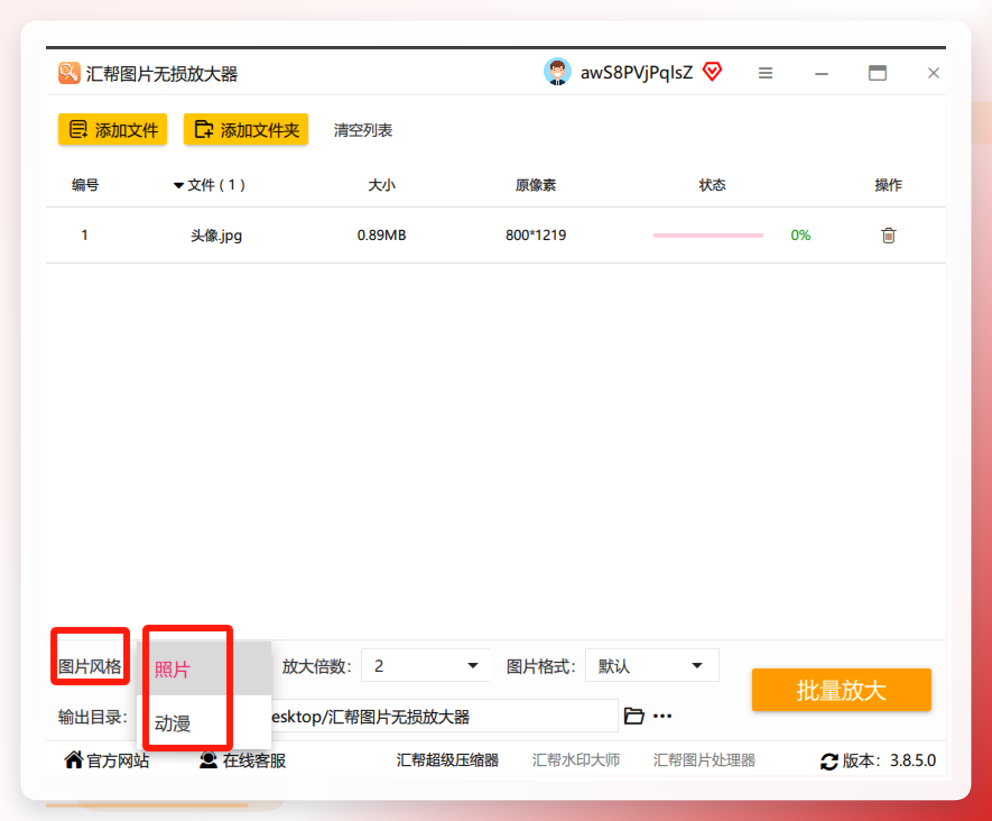Screen dimensions: 992x821
Task: Open 汇帮超级压缩器 link
Action: [447, 760]
